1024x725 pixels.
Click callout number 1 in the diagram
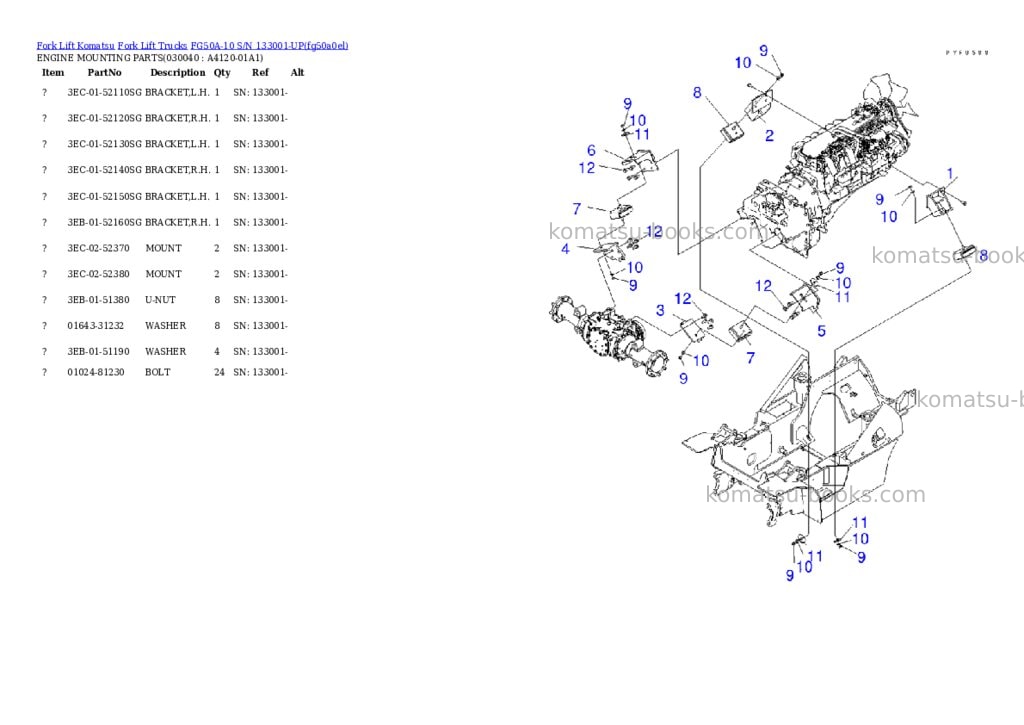click(x=950, y=174)
